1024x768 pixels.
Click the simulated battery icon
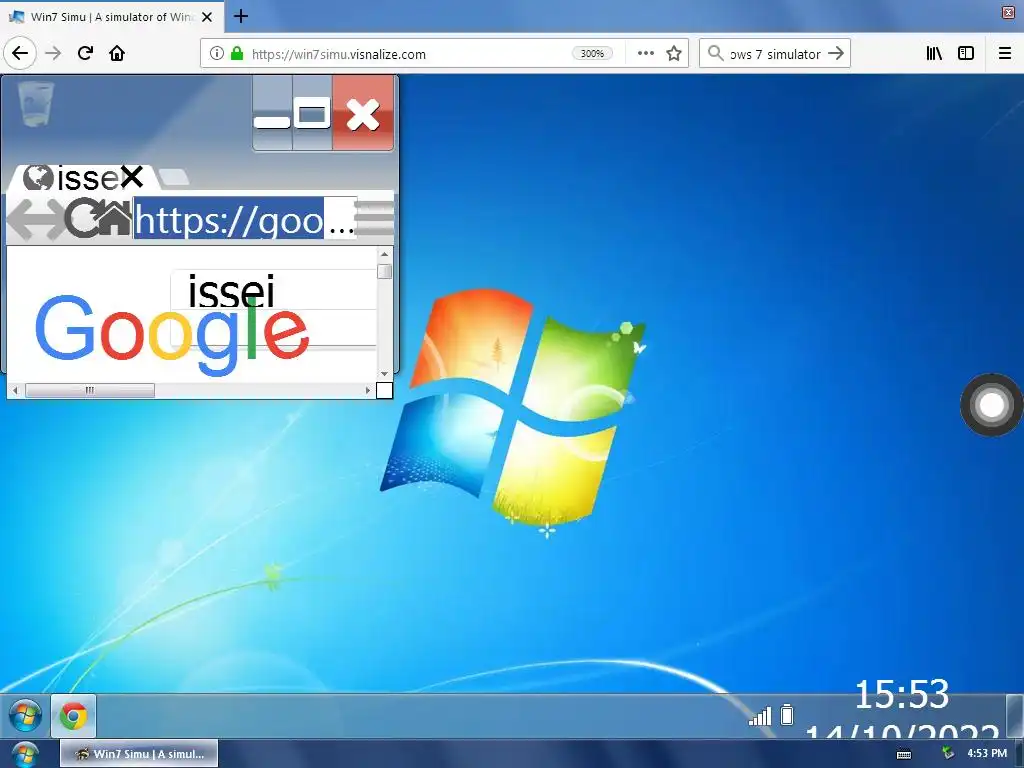pos(788,714)
